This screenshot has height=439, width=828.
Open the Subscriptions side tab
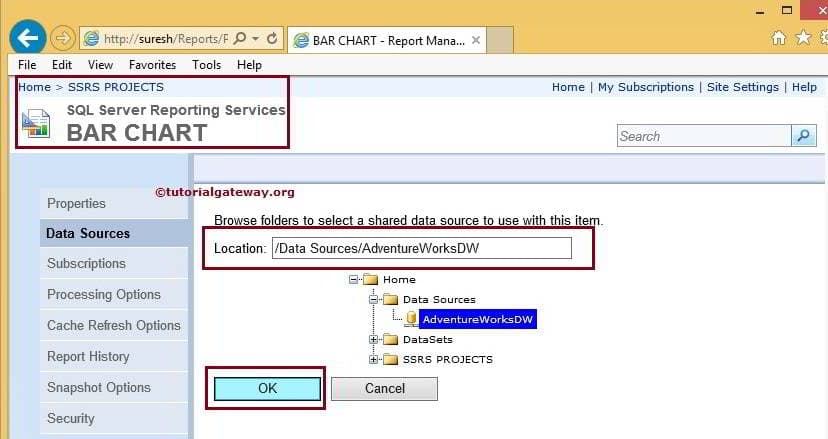(114, 264)
